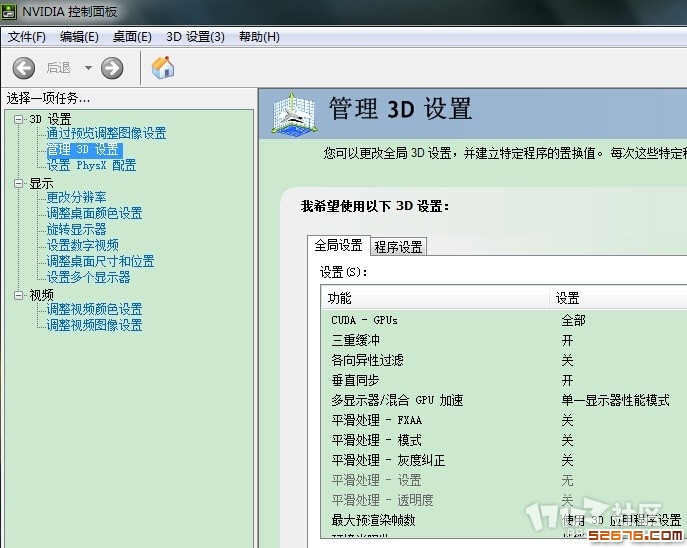Viewport: 687px width, 548px height.
Task: Open the 文件(F) menu
Action: (x=27, y=37)
